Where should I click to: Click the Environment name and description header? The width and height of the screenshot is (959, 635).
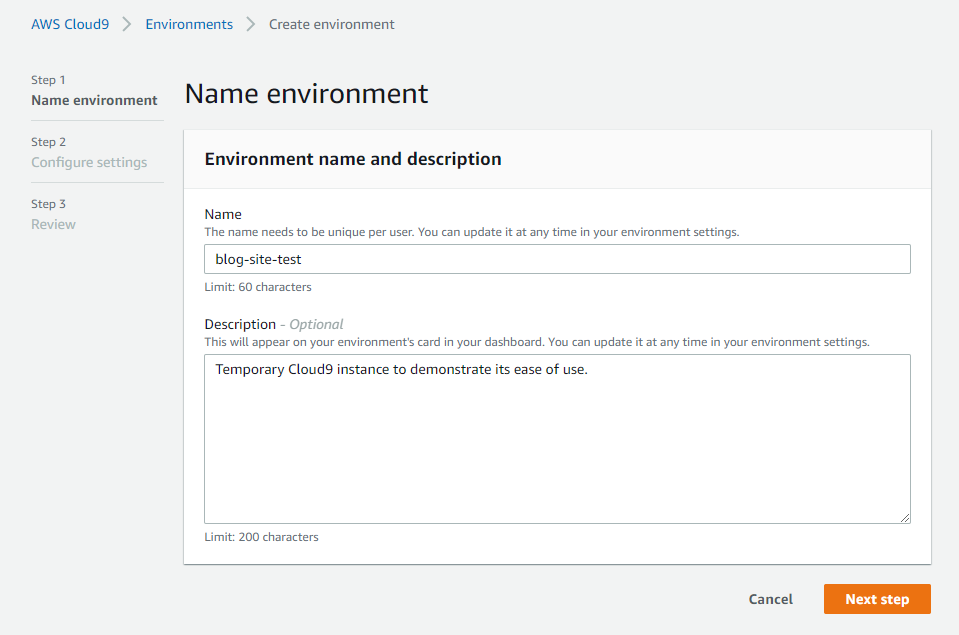[353, 159]
